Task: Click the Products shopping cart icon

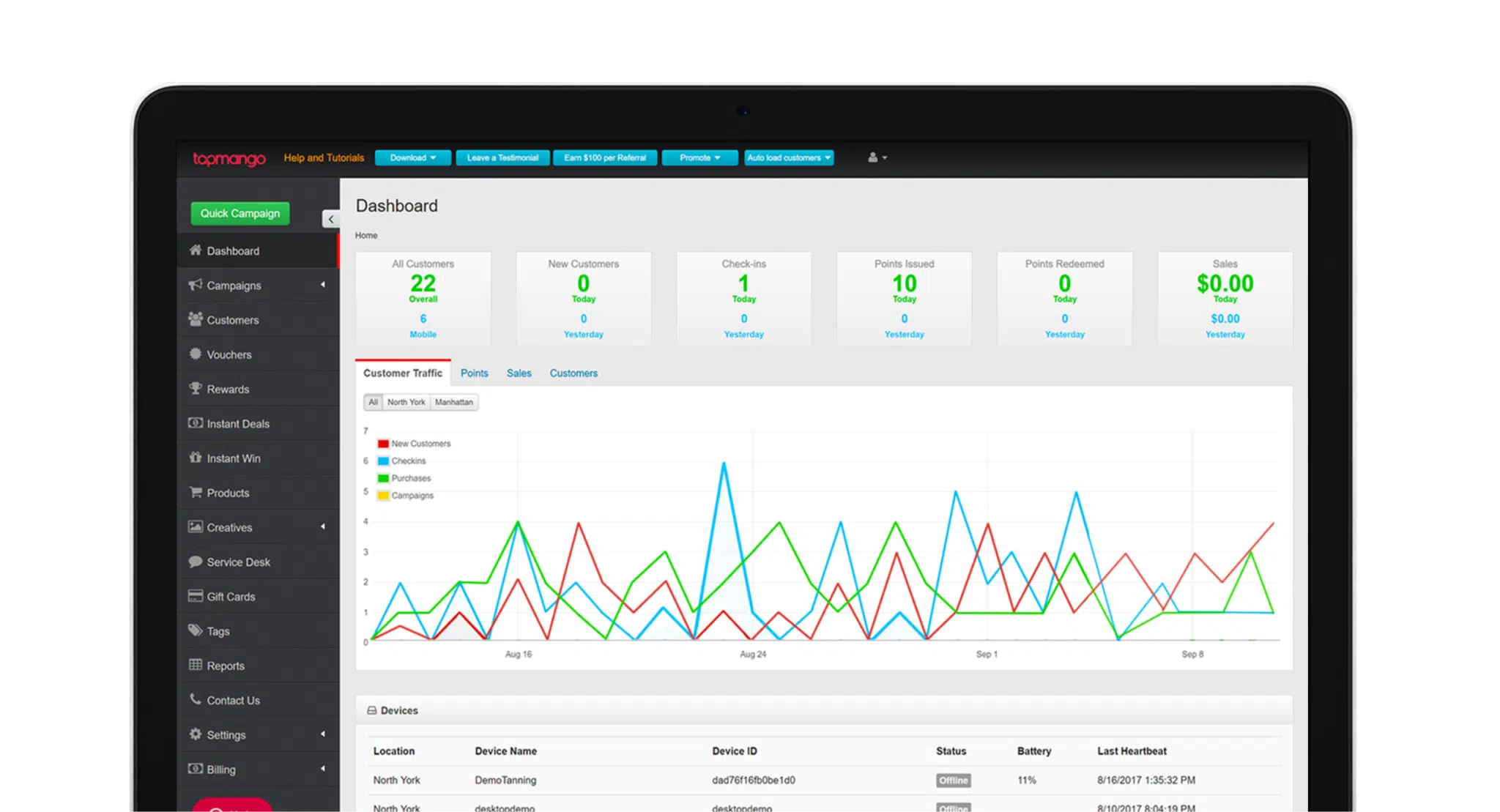Action: coord(195,492)
